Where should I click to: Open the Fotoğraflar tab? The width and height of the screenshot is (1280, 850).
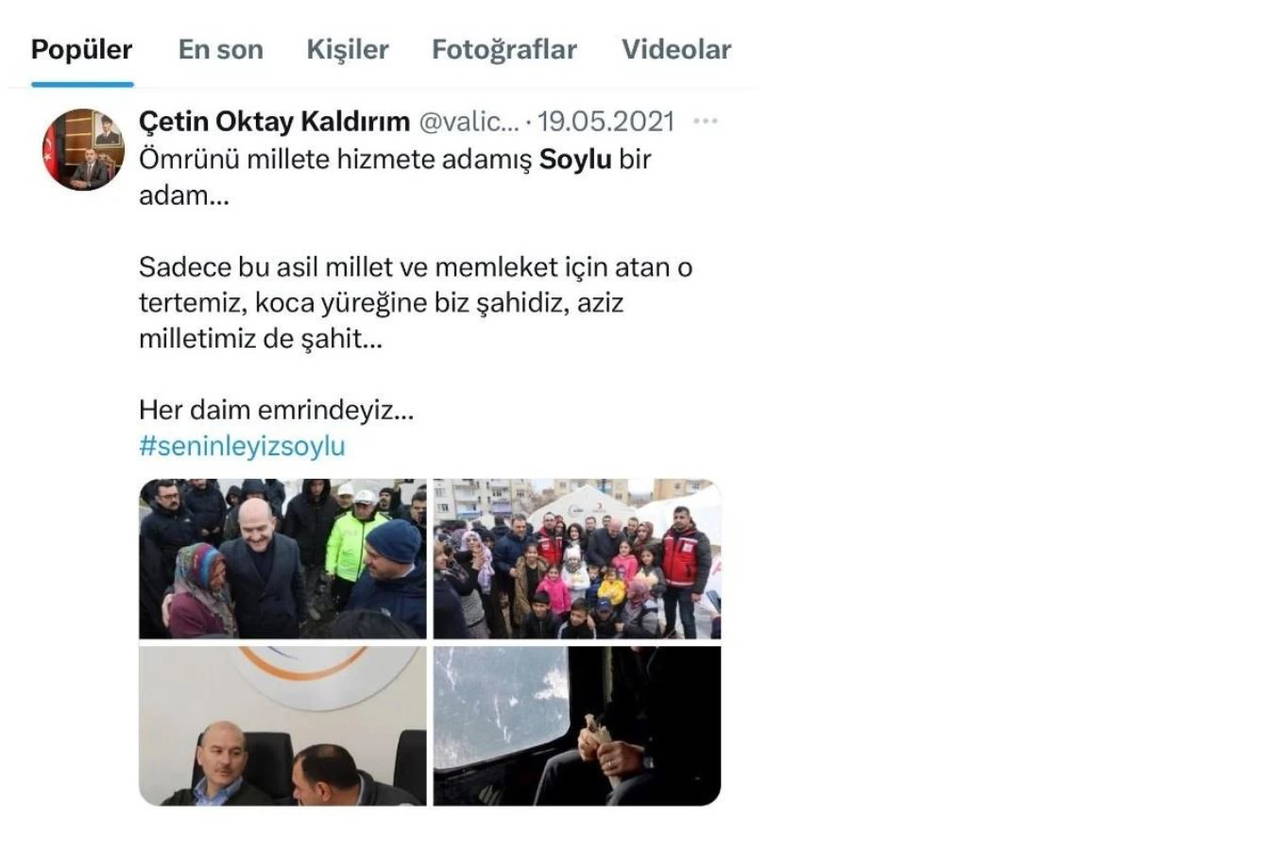[504, 50]
